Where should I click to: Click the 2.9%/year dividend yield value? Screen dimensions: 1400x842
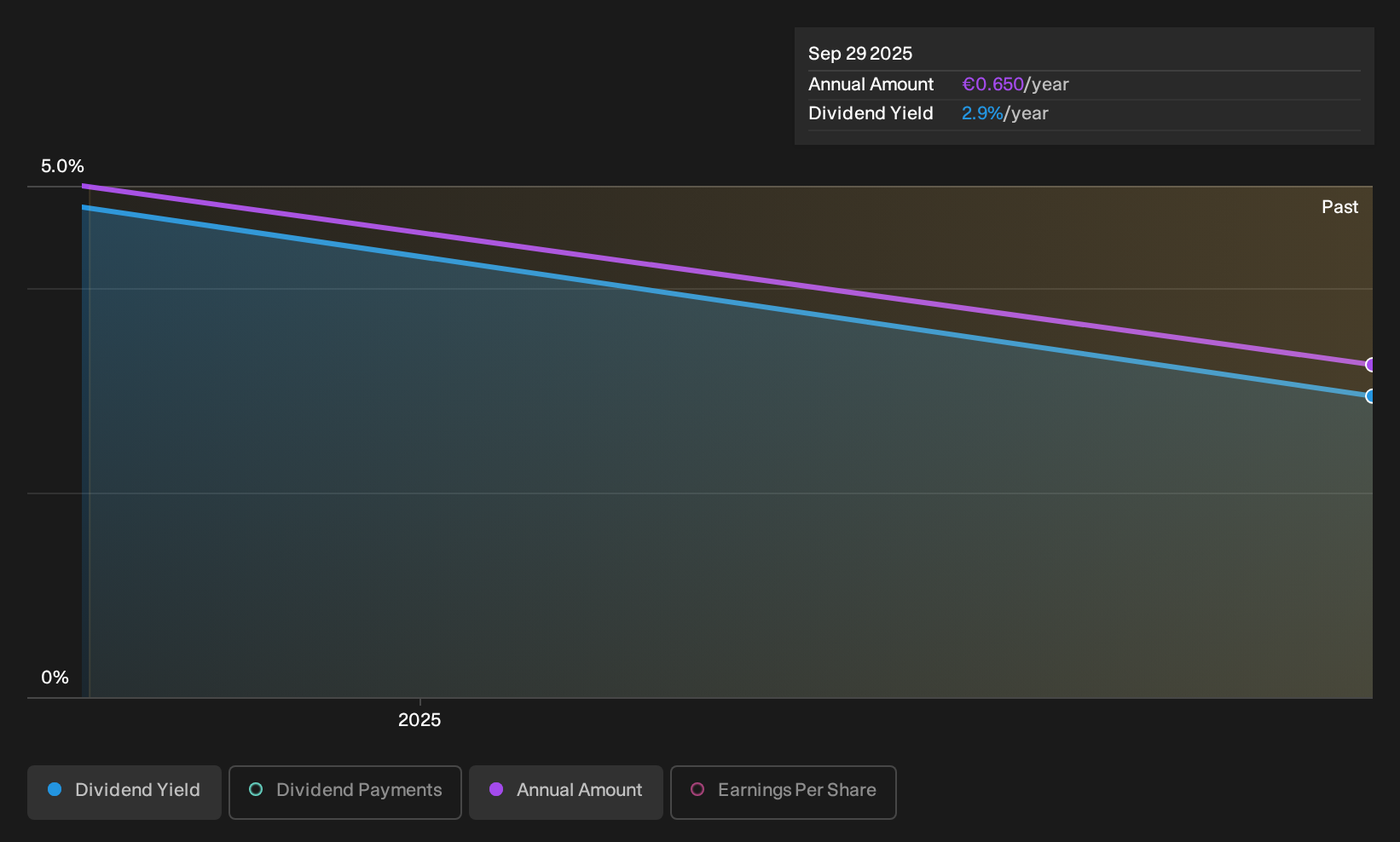coord(1005,113)
